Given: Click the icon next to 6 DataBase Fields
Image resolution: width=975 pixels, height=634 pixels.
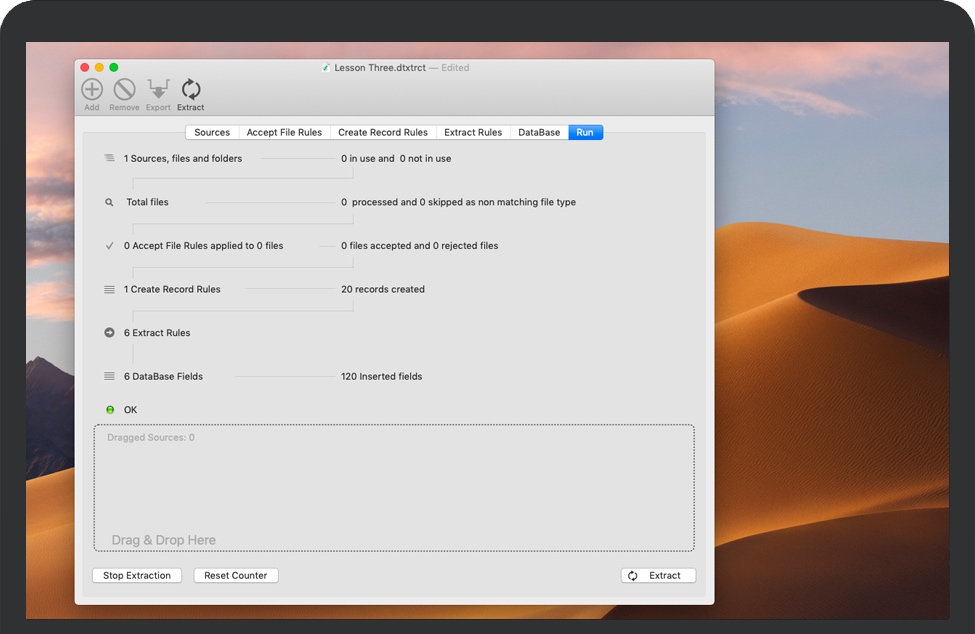Looking at the screenshot, I should pos(109,376).
